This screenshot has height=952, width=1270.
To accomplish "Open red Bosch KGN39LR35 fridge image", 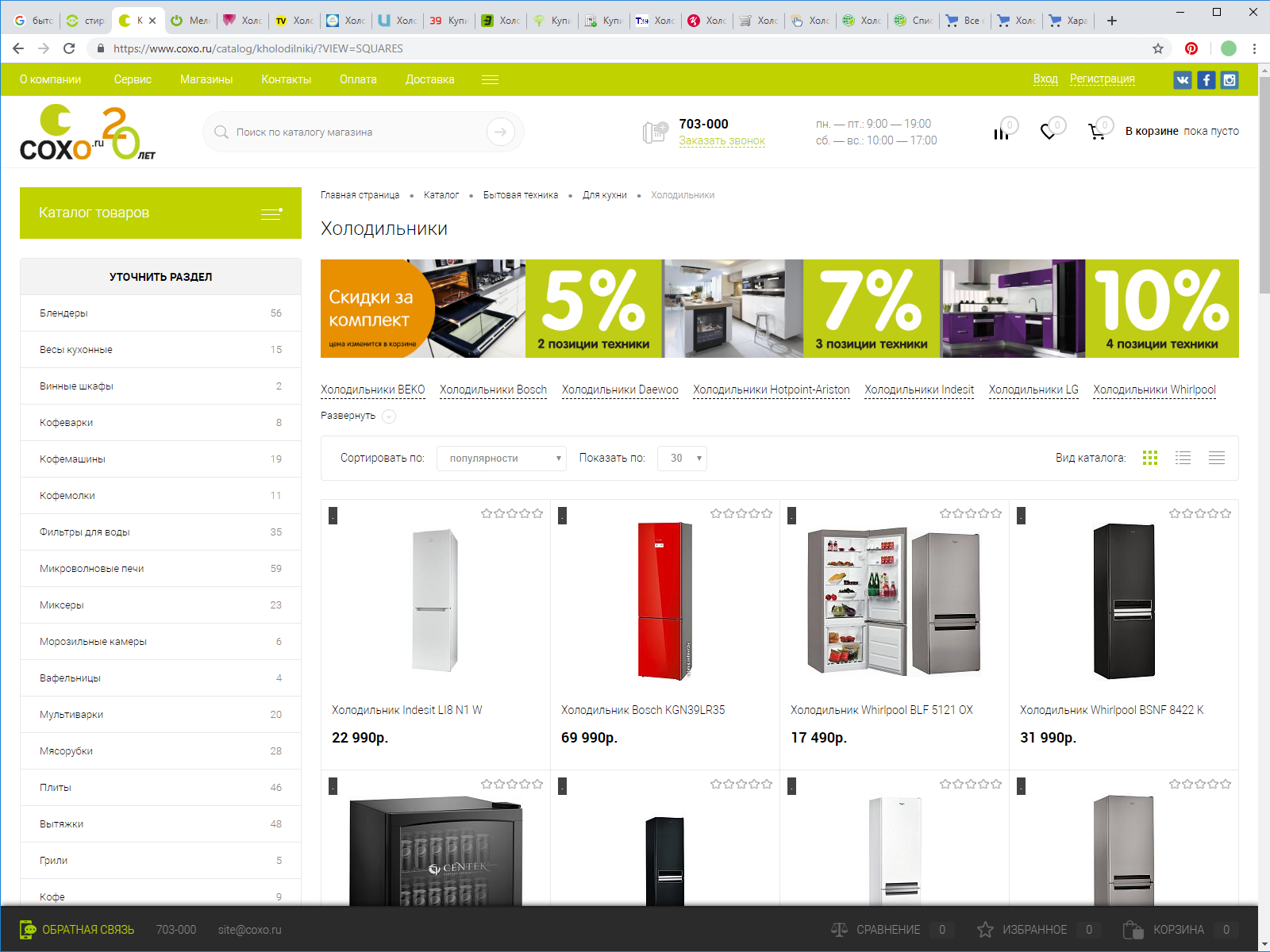I will point(664,601).
